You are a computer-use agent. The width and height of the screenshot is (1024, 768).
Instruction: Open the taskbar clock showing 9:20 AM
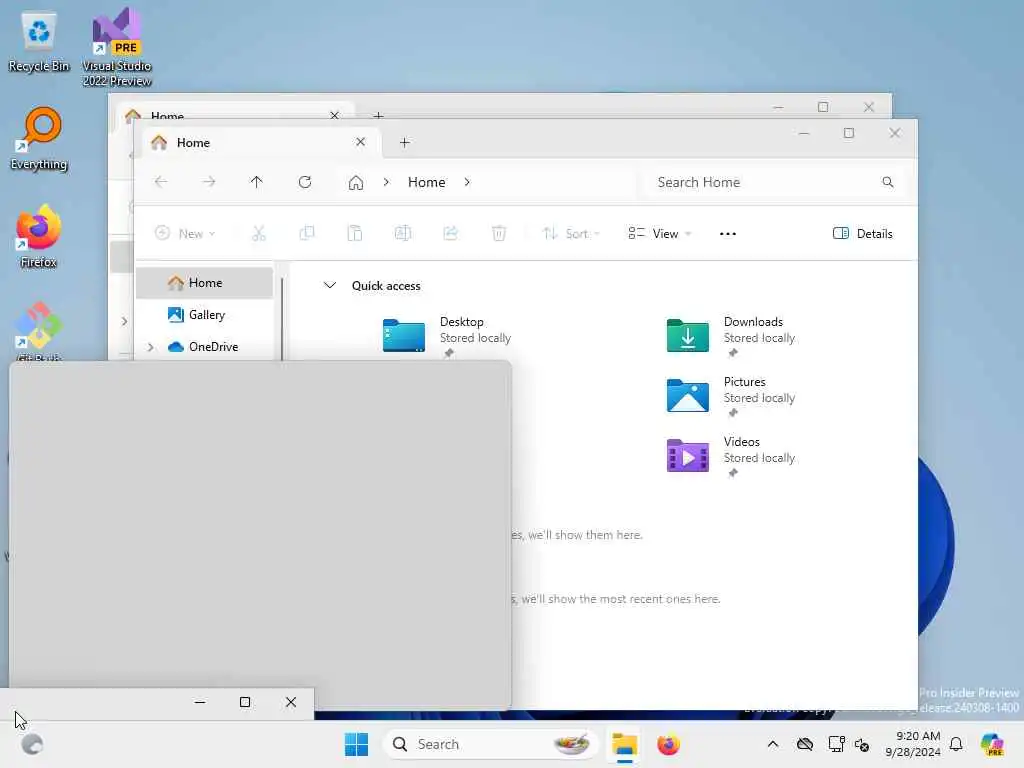pyautogui.click(x=912, y=744)
